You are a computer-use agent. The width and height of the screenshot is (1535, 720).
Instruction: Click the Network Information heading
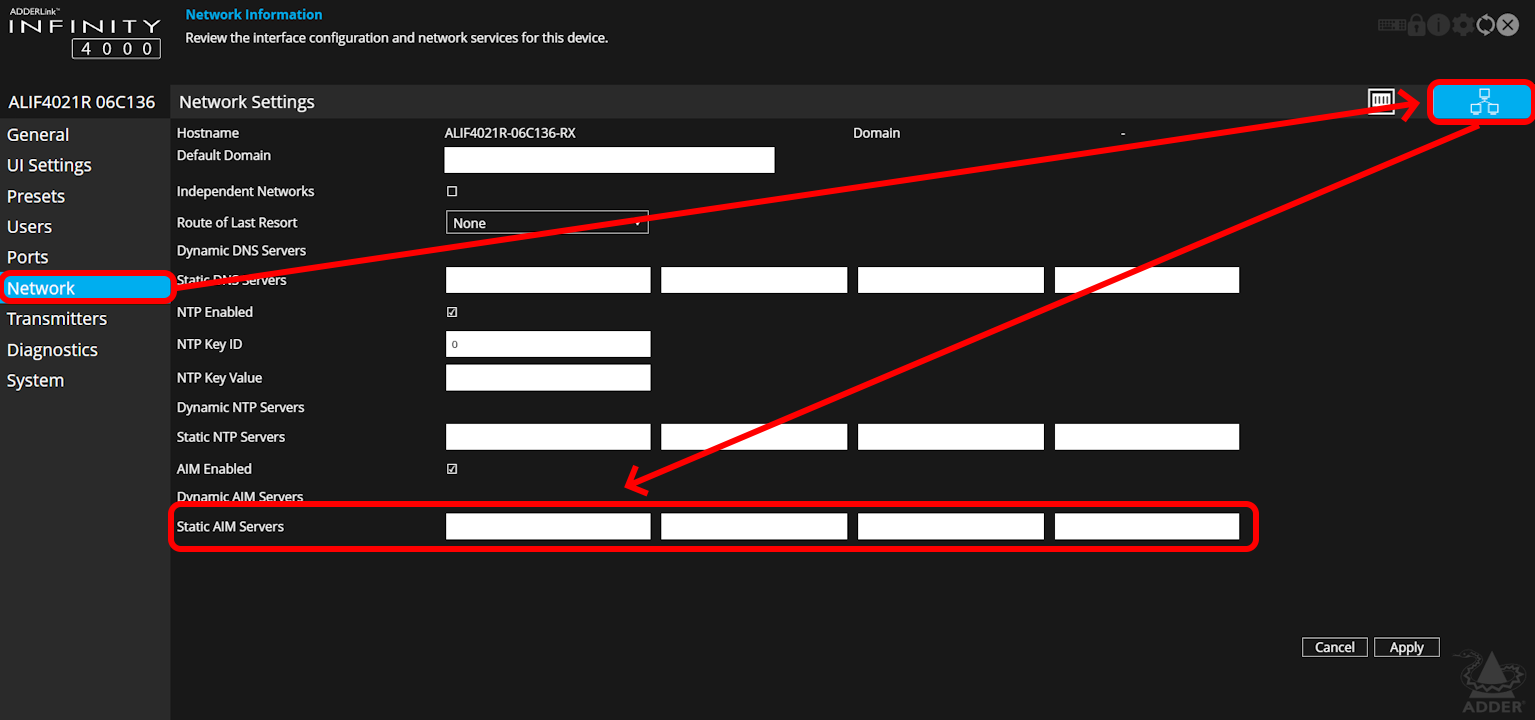click(254, 14)
